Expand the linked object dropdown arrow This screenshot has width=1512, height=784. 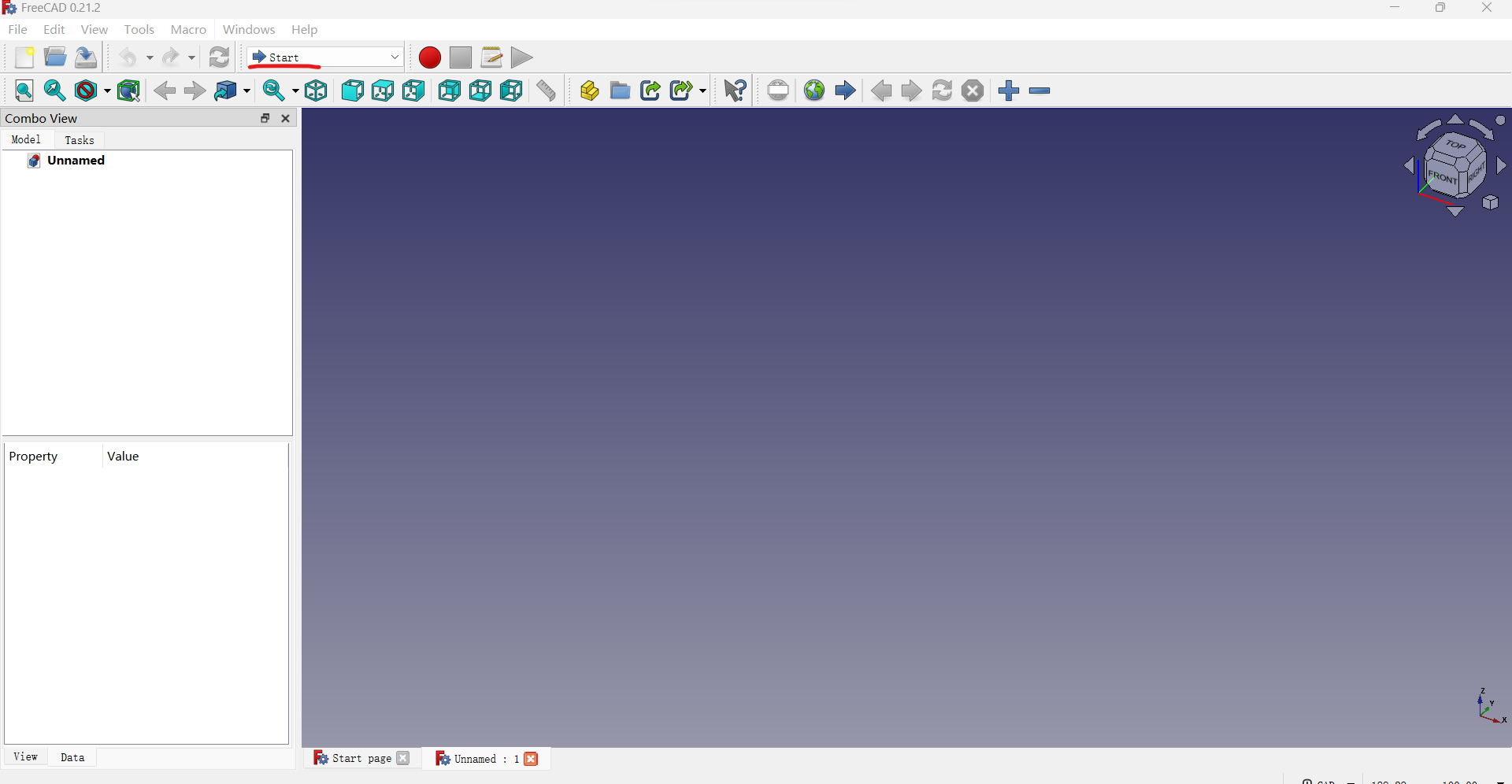tap(246, 91)
